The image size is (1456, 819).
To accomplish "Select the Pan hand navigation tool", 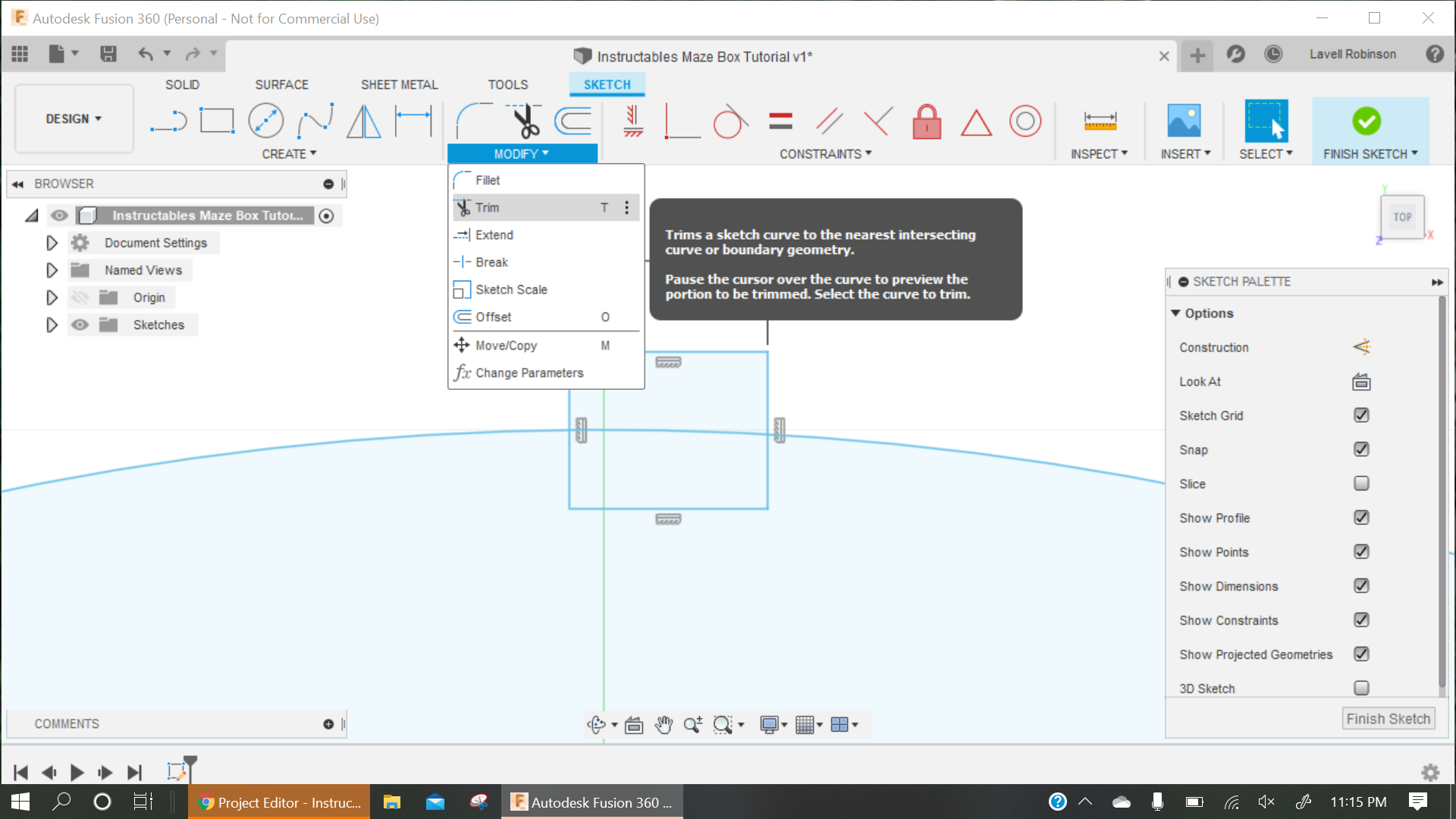I will [664, 725].
